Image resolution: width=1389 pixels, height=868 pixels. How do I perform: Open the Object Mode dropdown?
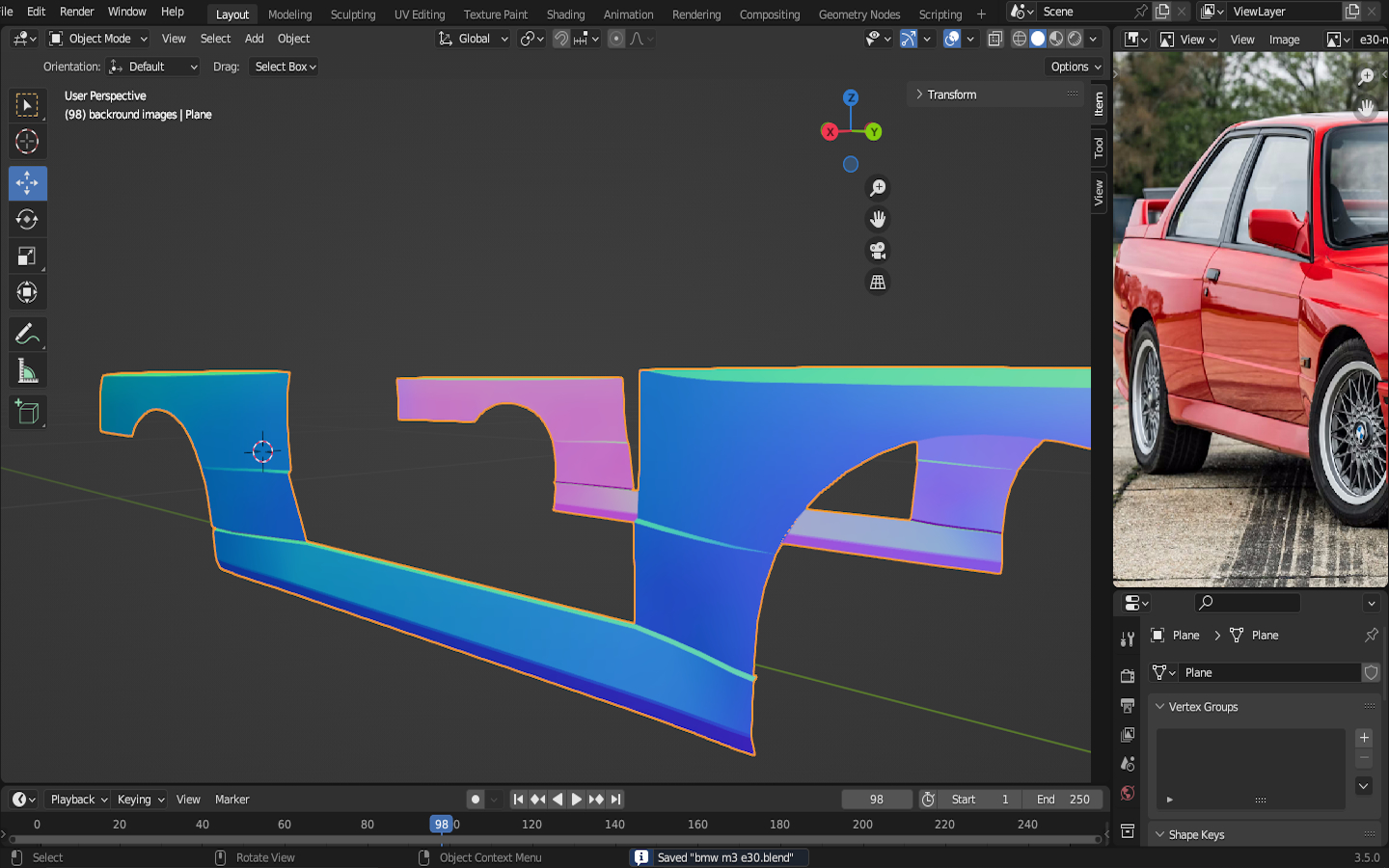tap(98, 39)
